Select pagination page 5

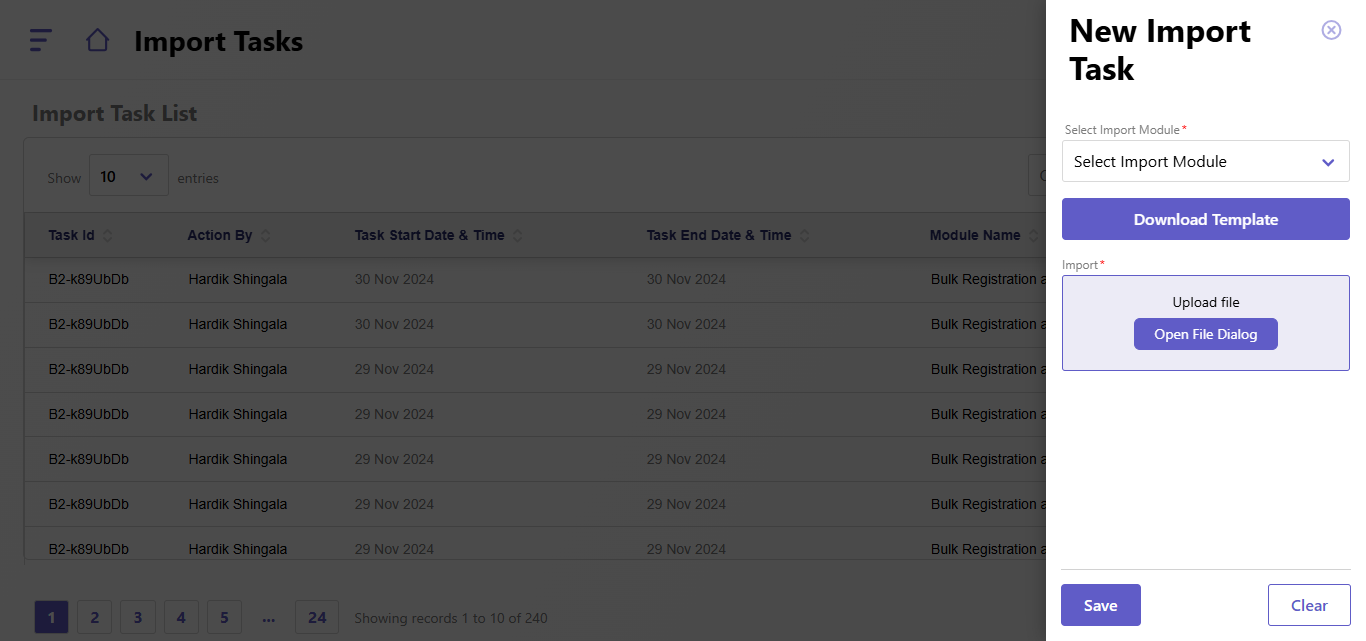(x=225, y=618)
